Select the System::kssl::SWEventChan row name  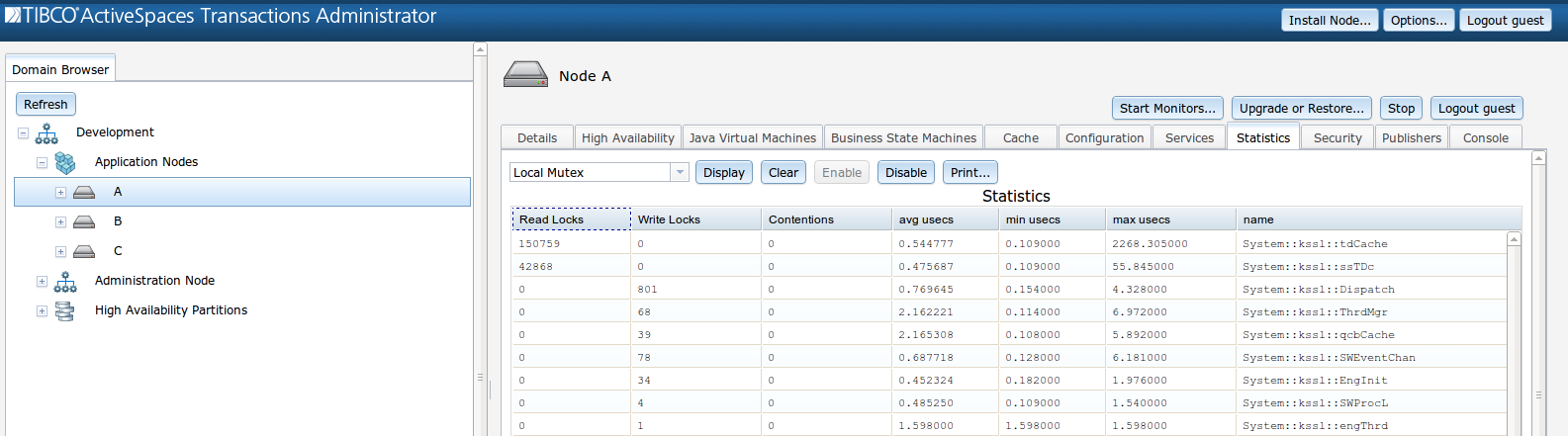[x=1329, y=357]
